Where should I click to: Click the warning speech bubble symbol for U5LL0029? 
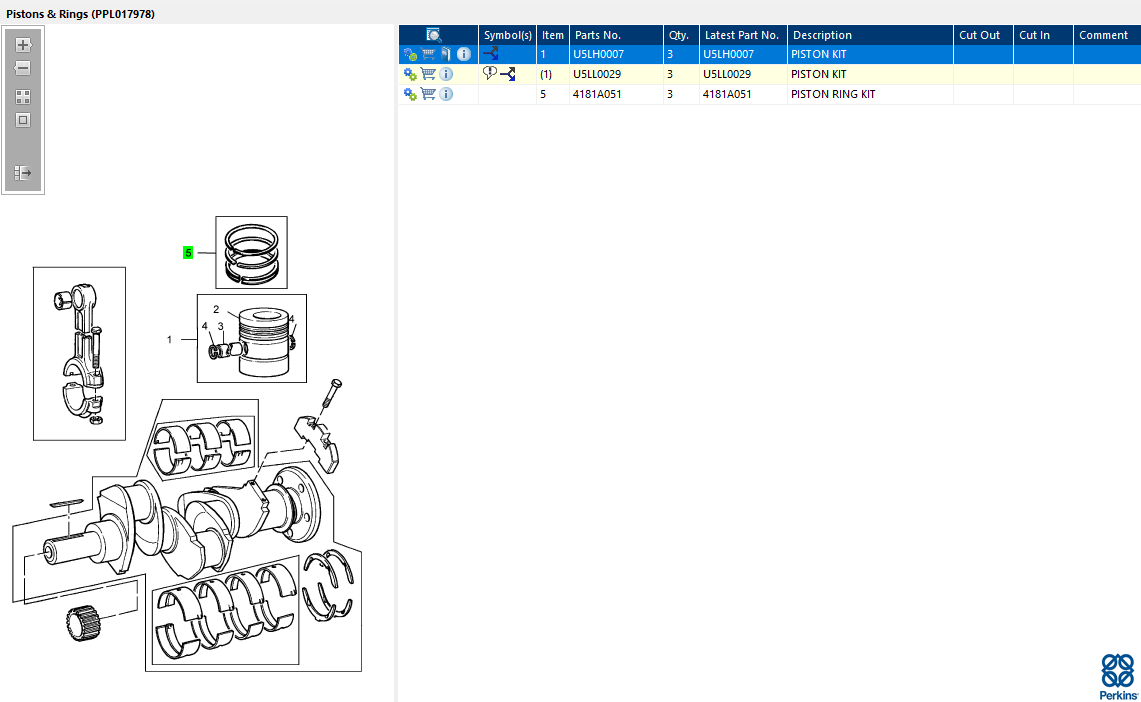tap(490, 73)
